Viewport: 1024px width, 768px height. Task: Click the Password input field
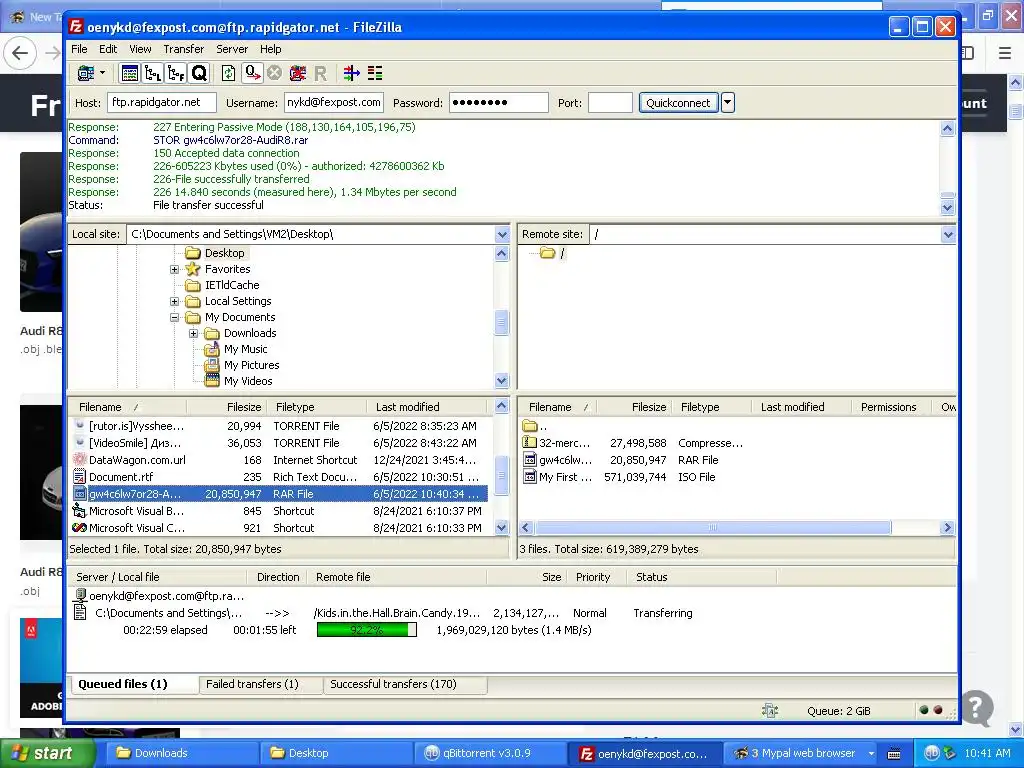tap(498, 103)
